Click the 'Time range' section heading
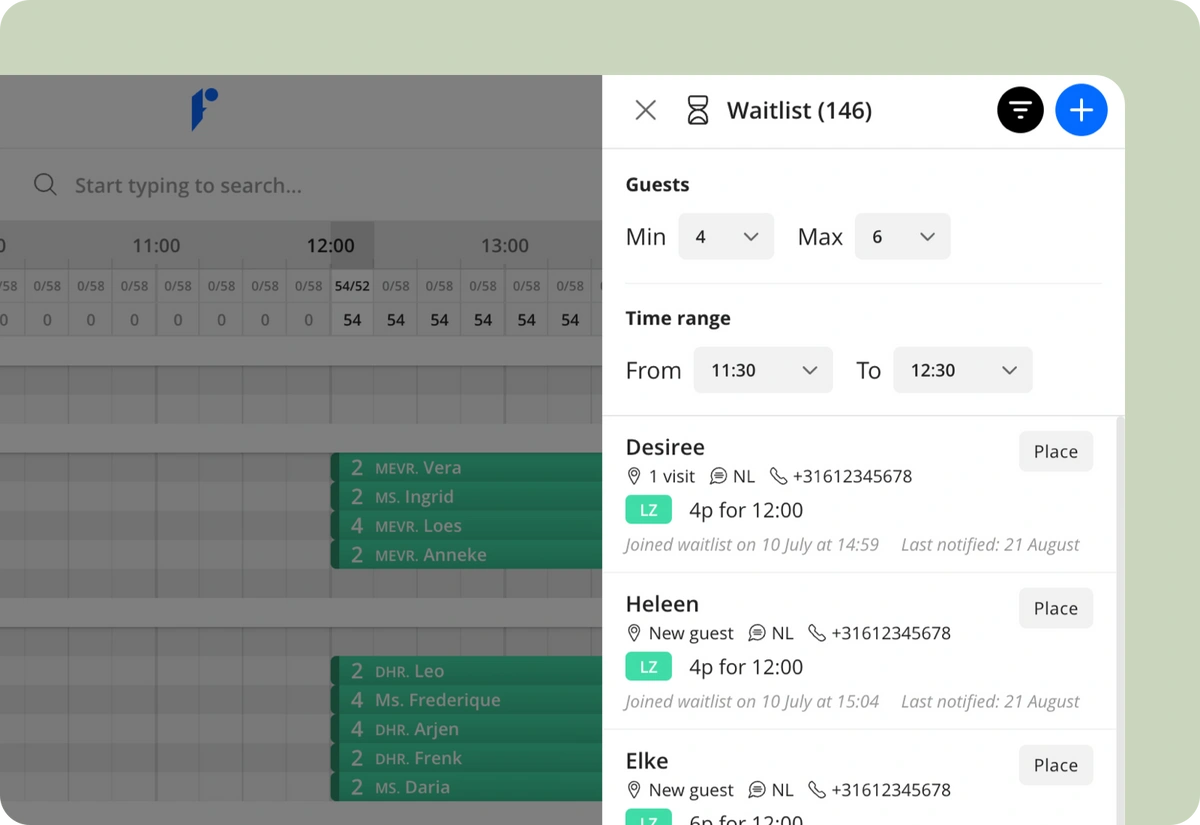1200x825 pixels. coord(678,318)
